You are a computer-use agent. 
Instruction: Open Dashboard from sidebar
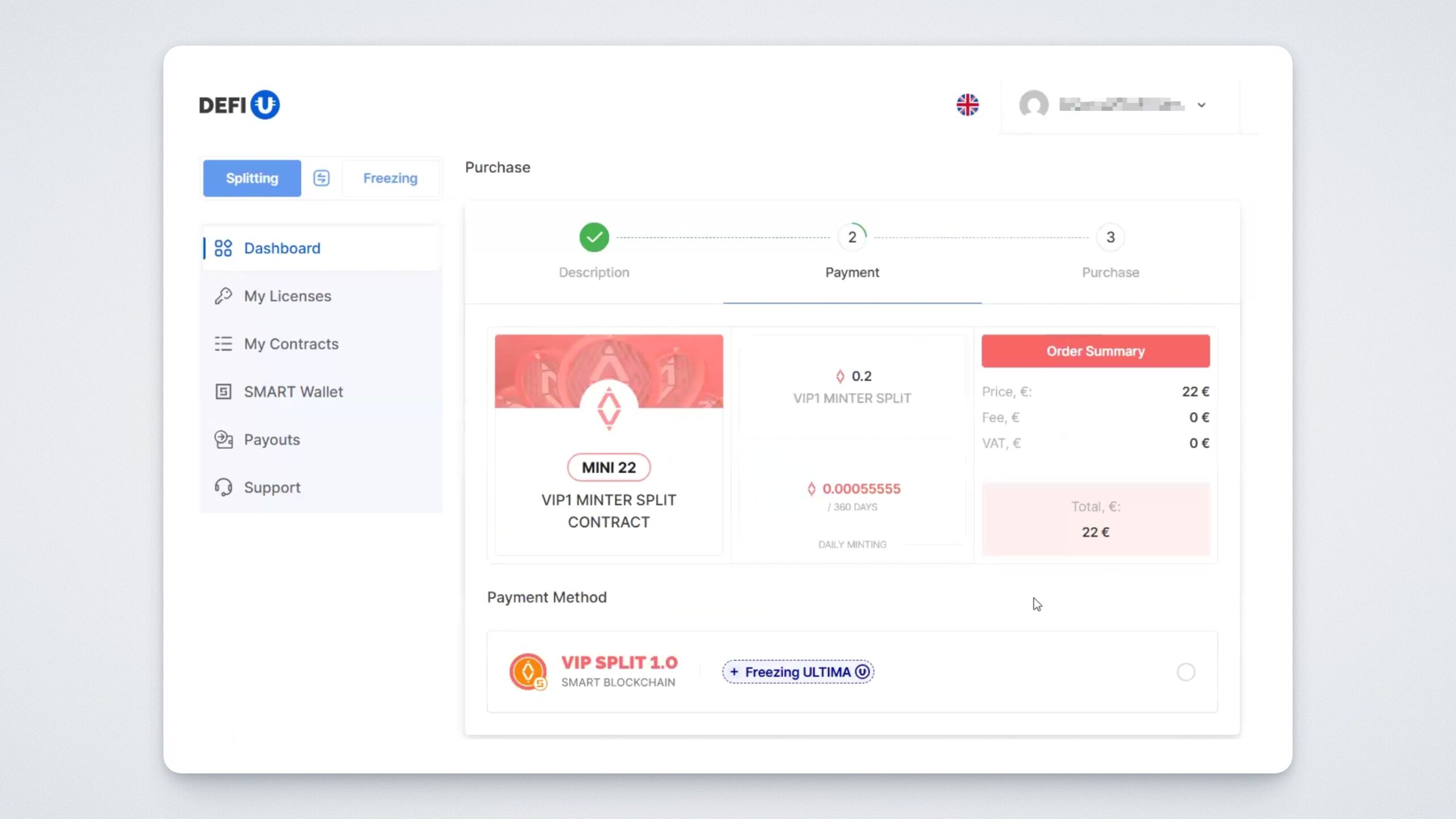(x=282, y=248)
